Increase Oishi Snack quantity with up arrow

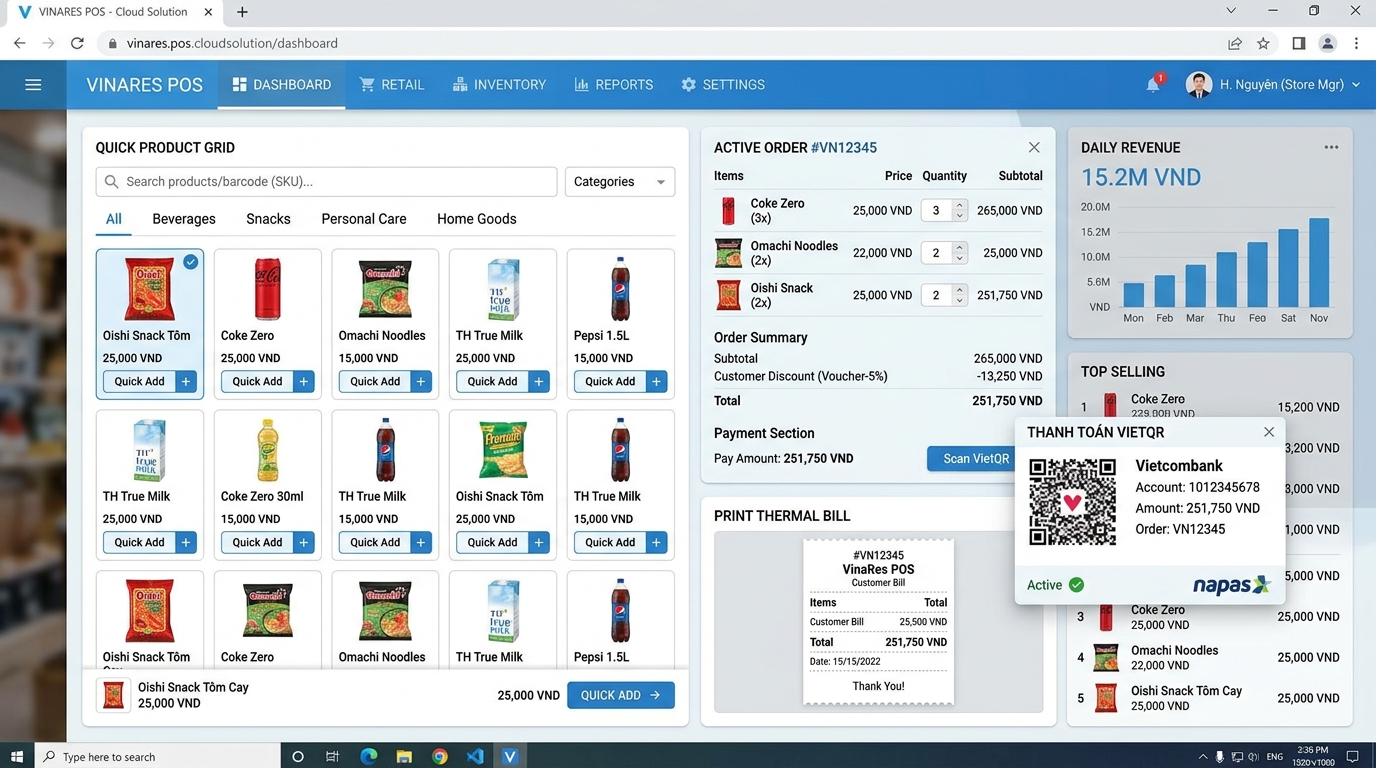(x=959, y=290)
